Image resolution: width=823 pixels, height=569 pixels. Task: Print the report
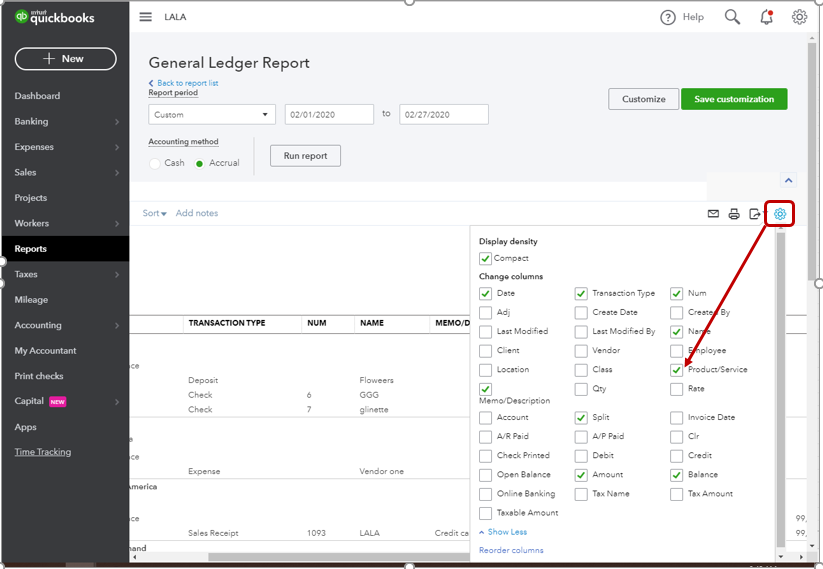click(x=734, y=214)
